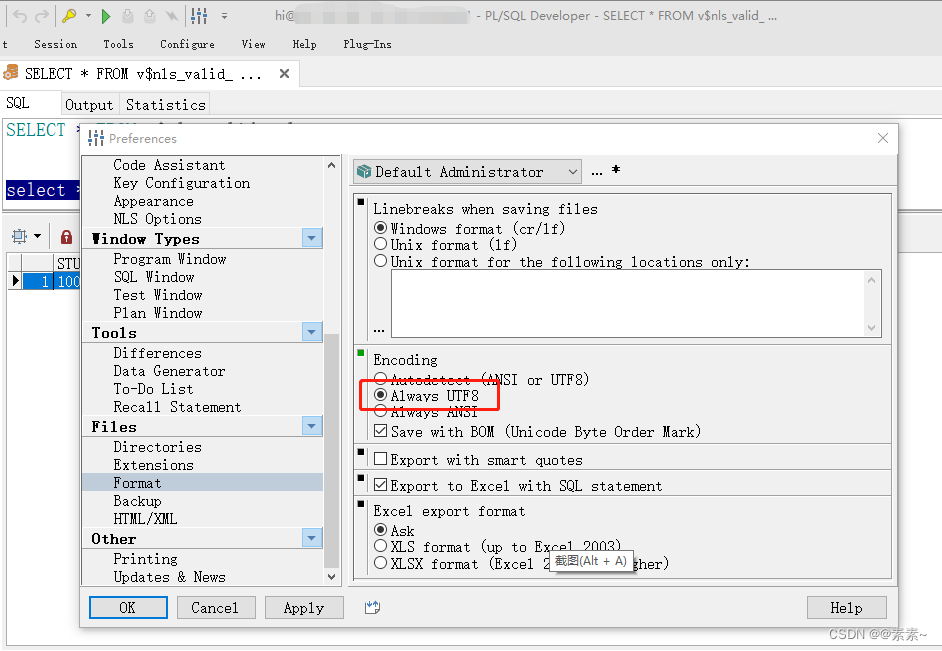The height and width of the screenshot is (651, 942).
Task: Close the Preferences dialog with the X
Action: click(x=883, y=138)
